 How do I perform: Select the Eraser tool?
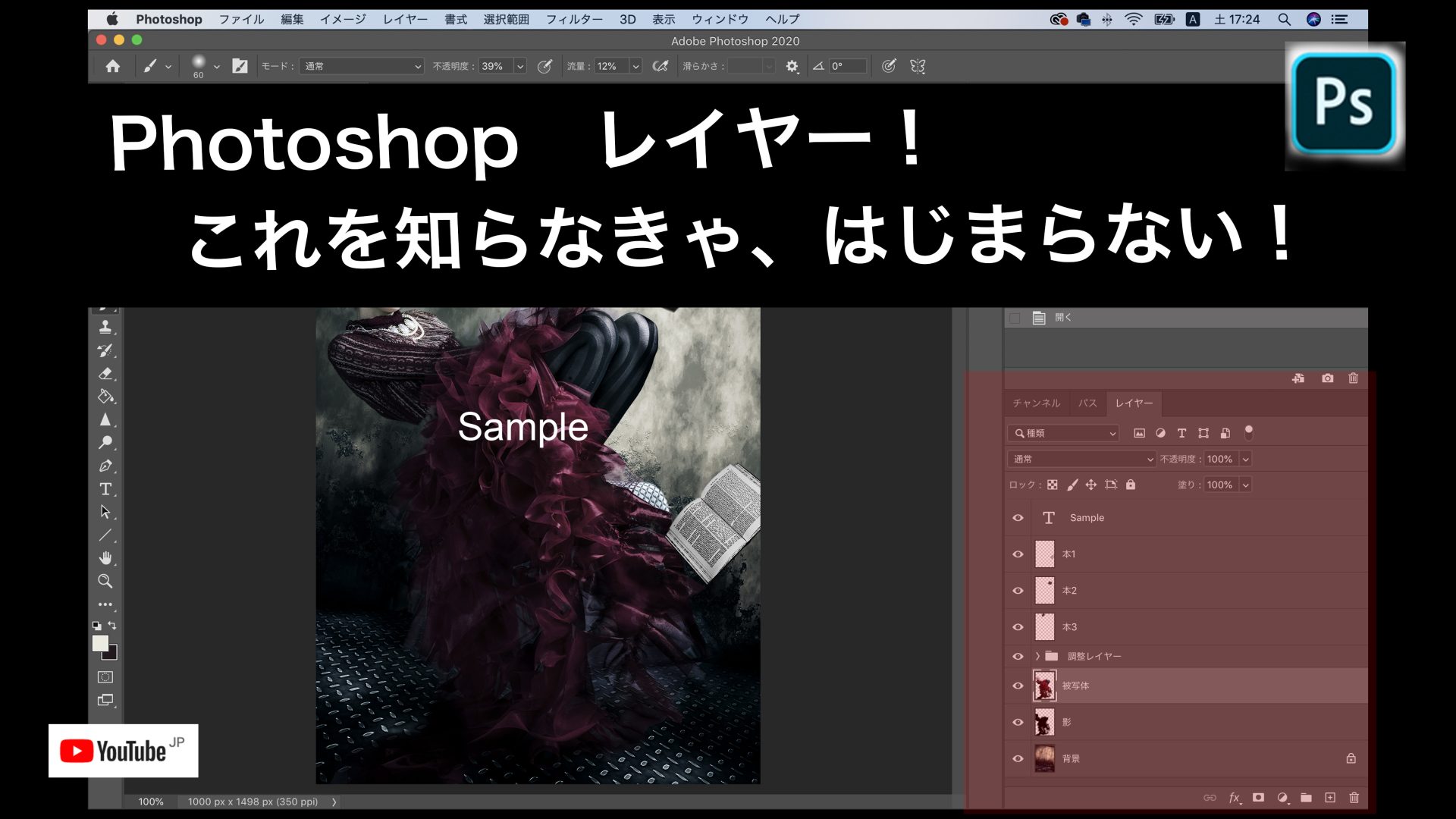tap(105, 373)
